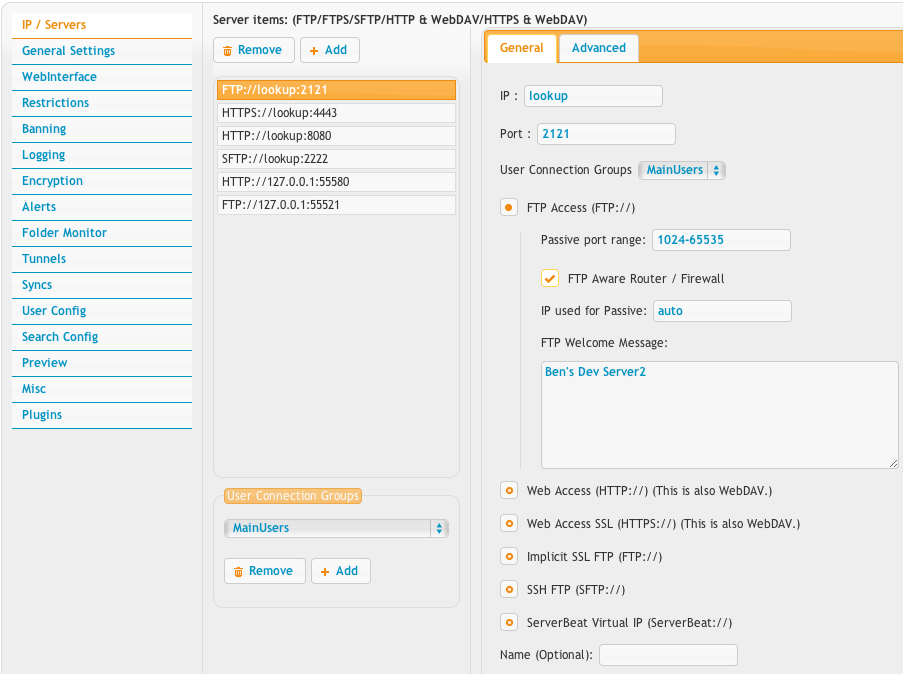
Task: Open the User Connection Groups MainUsers dropdown
Action: [x=681, y=170]
